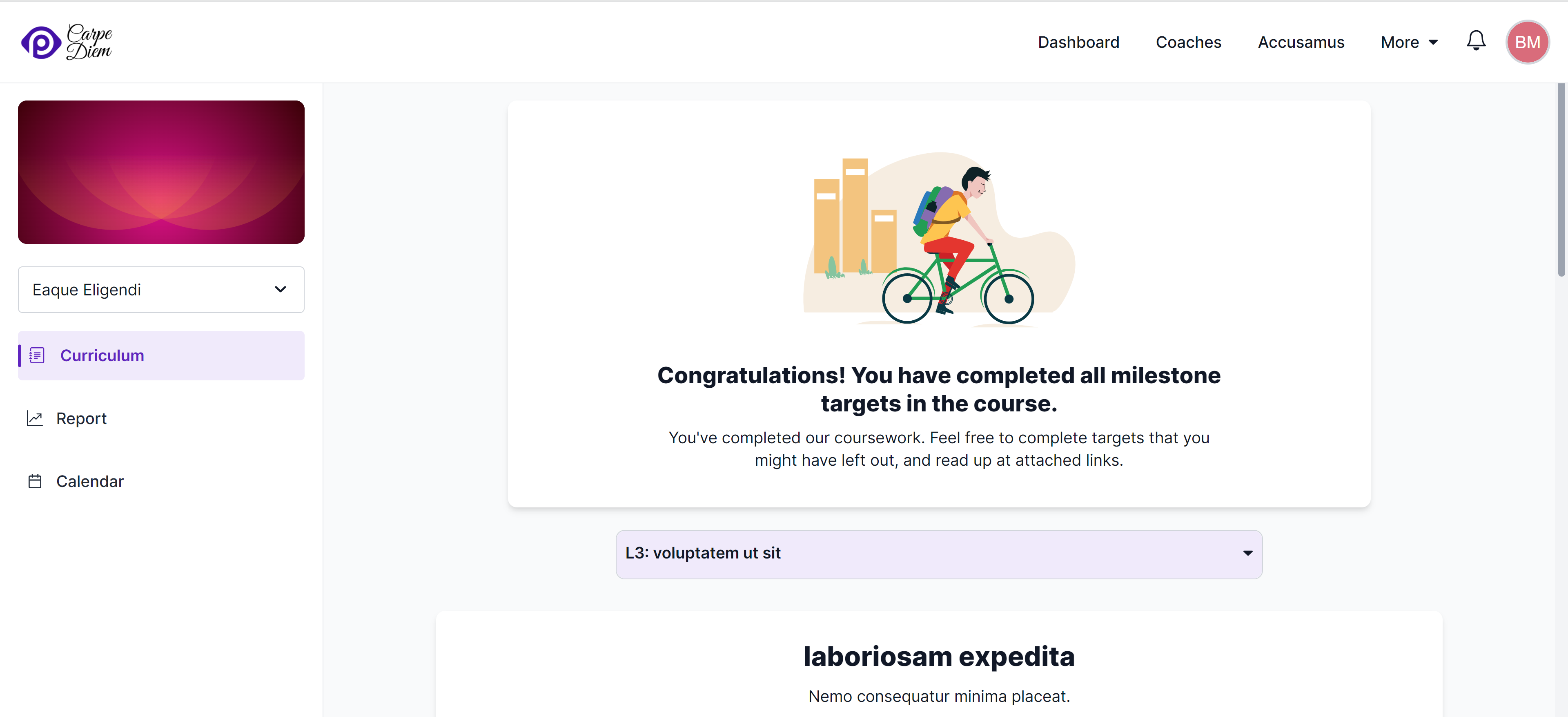Click the BM profile avatar
The height and width of the screenshot is (717, 1568).
[1528, 41]
